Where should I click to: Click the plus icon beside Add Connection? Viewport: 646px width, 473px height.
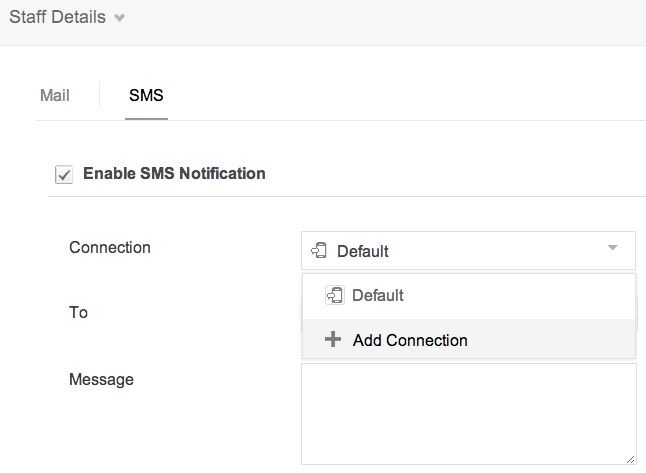click(x=333, y=340)
